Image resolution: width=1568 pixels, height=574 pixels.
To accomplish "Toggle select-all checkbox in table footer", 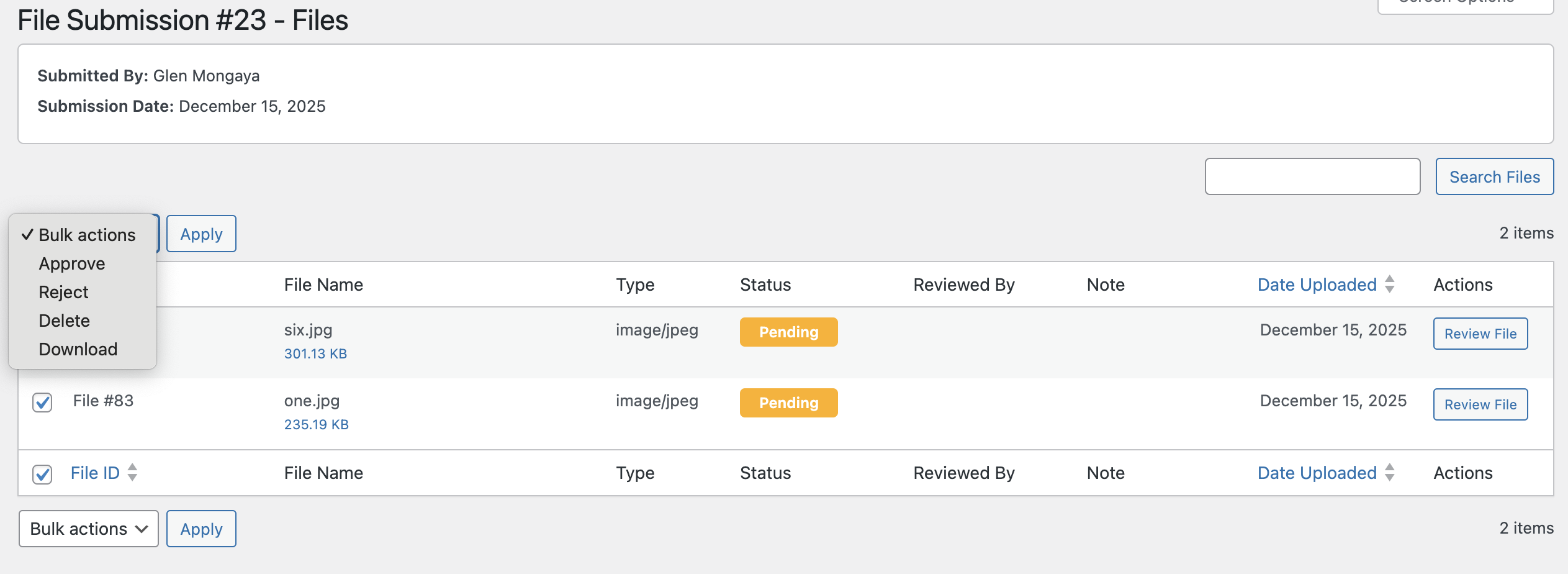I will [x=42, y=474].
